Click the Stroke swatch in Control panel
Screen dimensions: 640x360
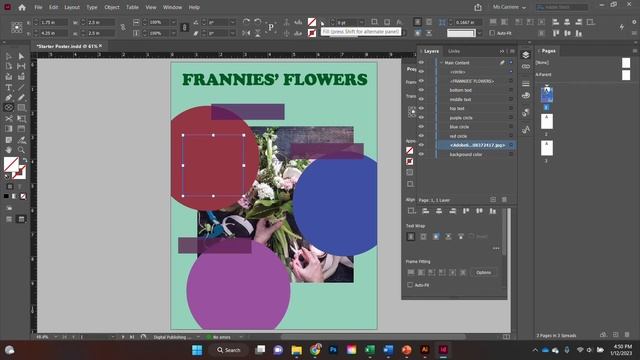312,33
